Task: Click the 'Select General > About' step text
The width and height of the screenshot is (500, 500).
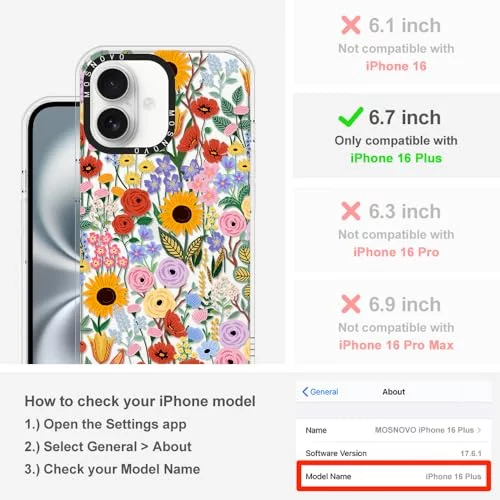Action: pyautogui.click(x=117, y=447)
